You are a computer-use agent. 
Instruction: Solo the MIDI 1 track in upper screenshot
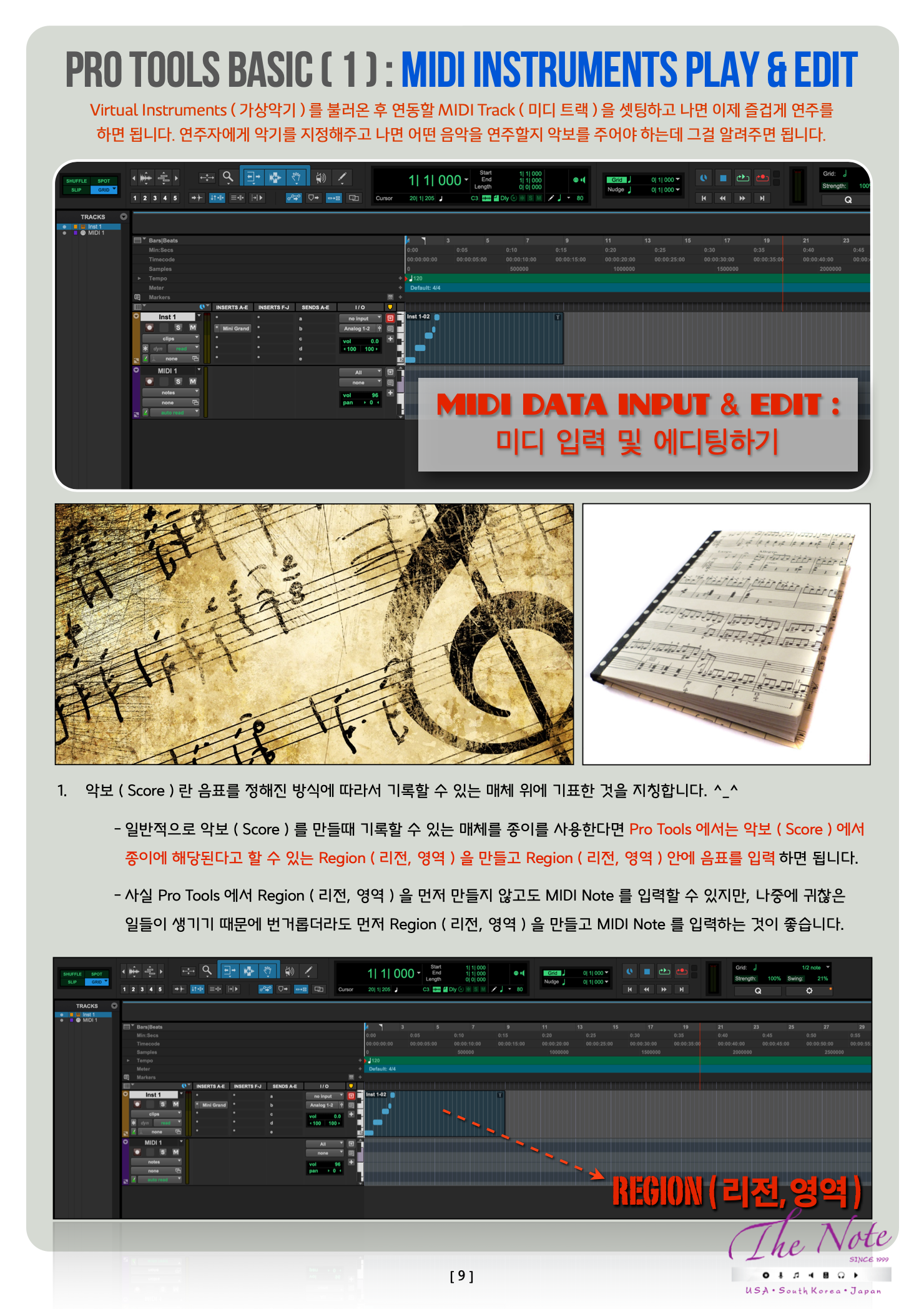(x=178, y=381)
